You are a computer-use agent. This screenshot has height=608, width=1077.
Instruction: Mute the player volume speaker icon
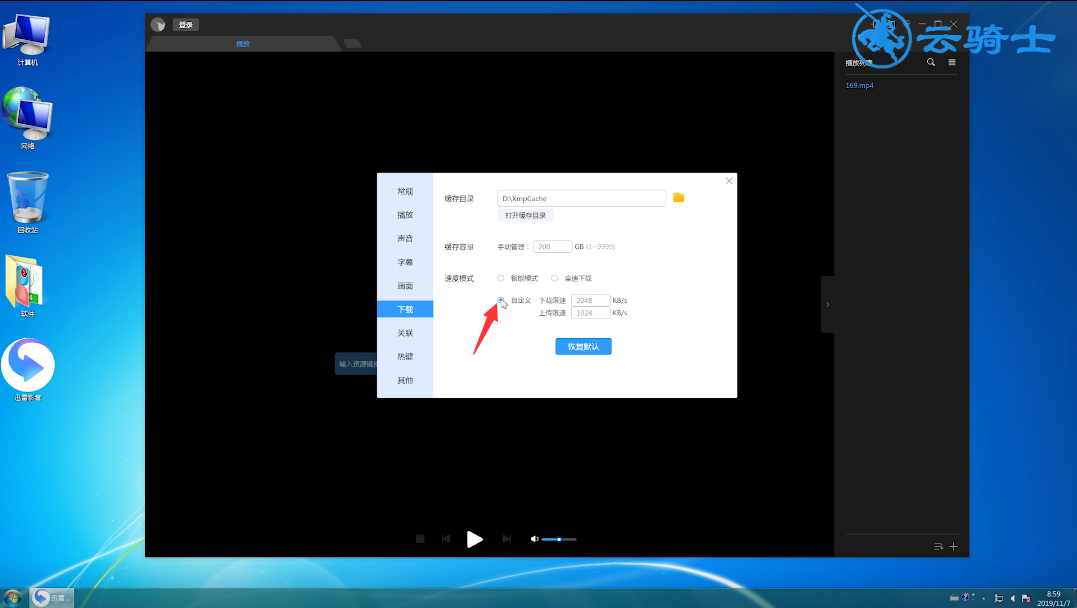tap(534, 539)
